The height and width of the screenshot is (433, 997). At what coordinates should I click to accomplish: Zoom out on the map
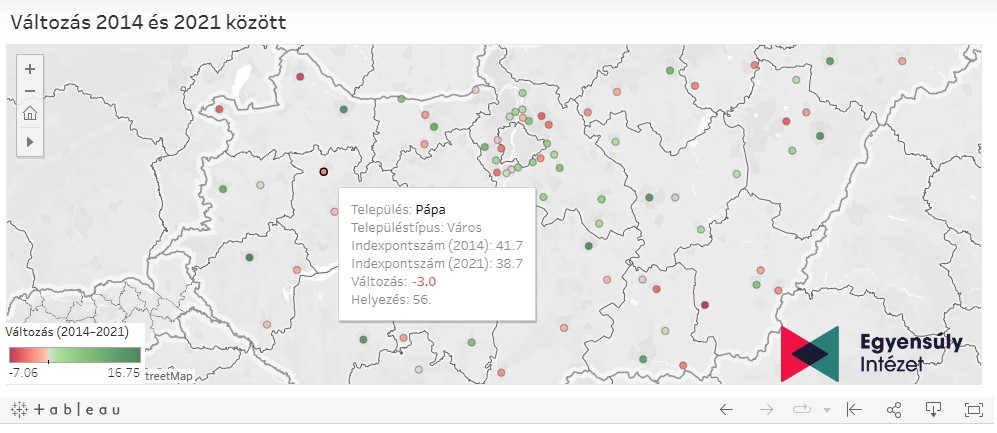coord(30,91)
